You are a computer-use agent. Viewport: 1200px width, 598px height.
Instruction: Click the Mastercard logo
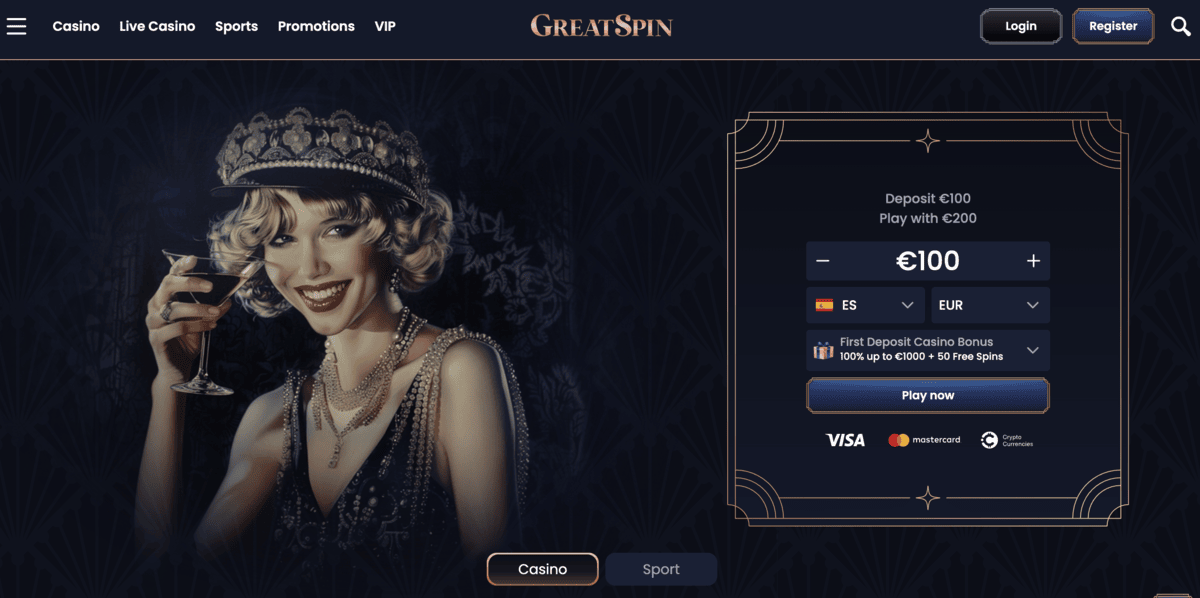[x=924, y=440]
